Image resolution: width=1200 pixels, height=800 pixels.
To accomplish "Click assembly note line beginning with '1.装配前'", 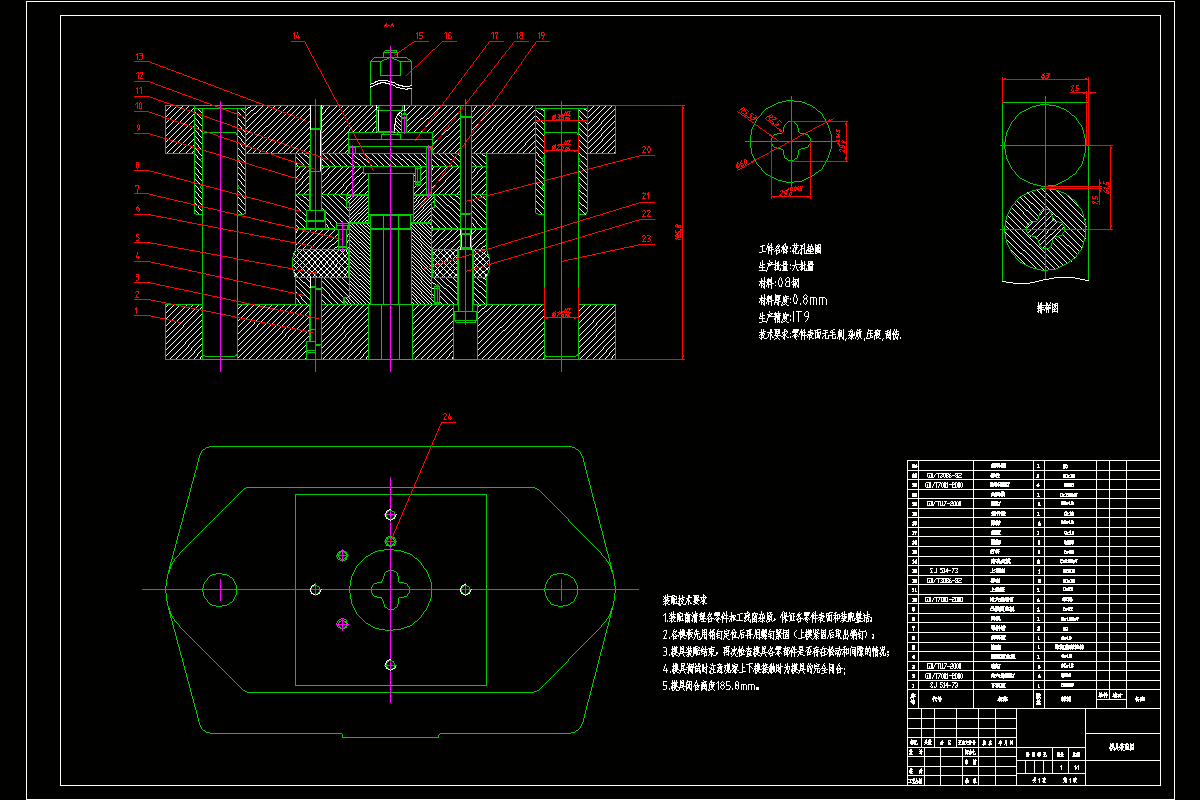I will coord(767,618).
